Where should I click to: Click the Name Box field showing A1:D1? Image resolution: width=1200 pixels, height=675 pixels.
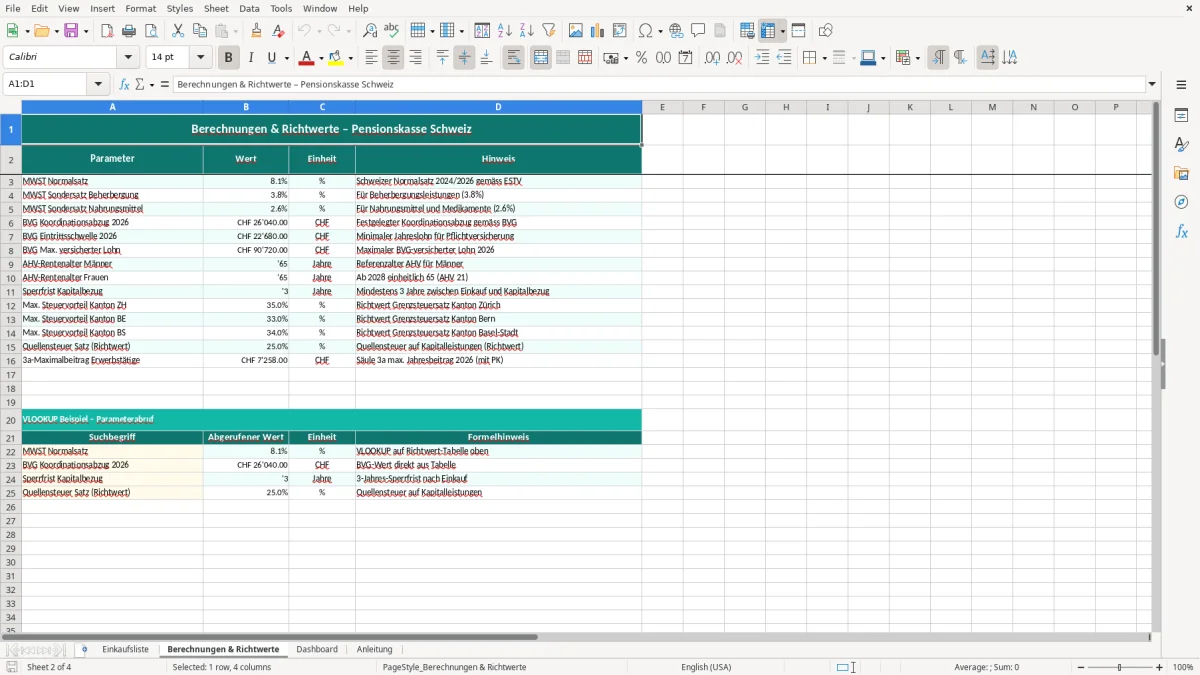tap(46, 84)
